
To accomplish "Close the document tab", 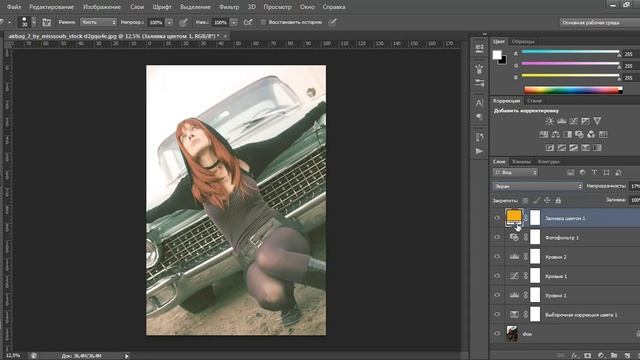I will [x=225, y=36].
